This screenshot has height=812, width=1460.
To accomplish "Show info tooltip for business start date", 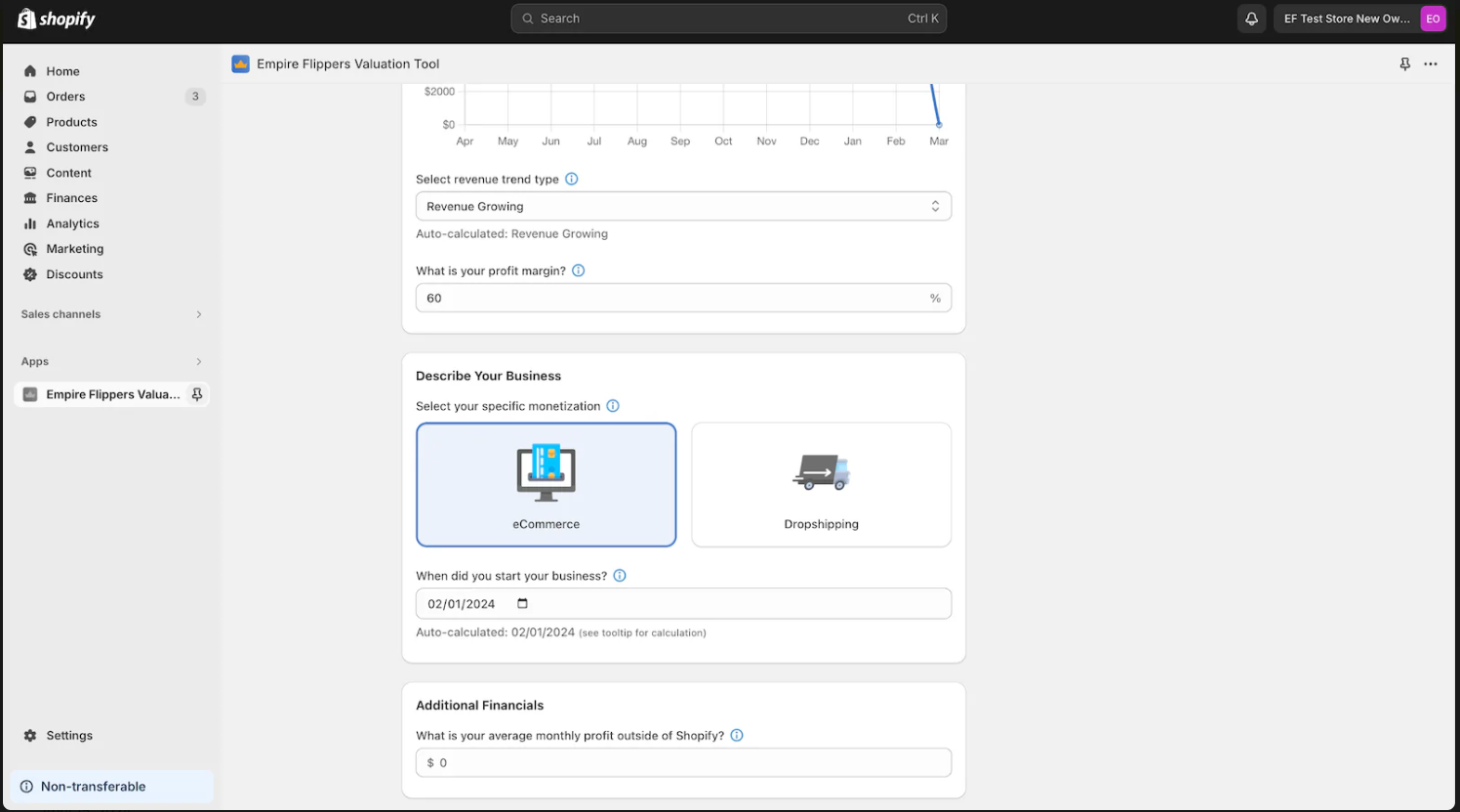I will [x=620, y=576].
